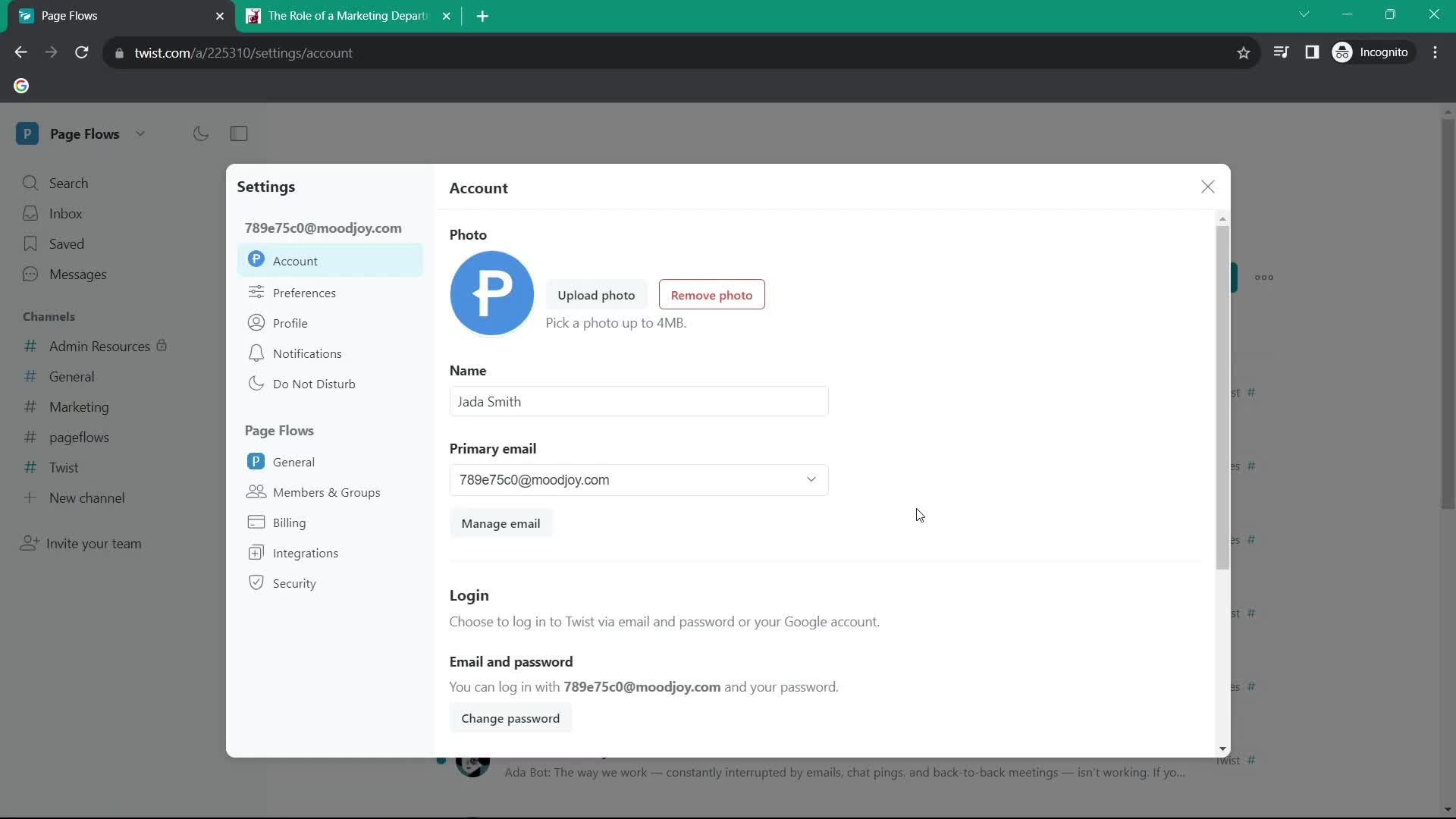The image size is (1456, 819).
Task: Click the Upload photo button
Action: 596,295
